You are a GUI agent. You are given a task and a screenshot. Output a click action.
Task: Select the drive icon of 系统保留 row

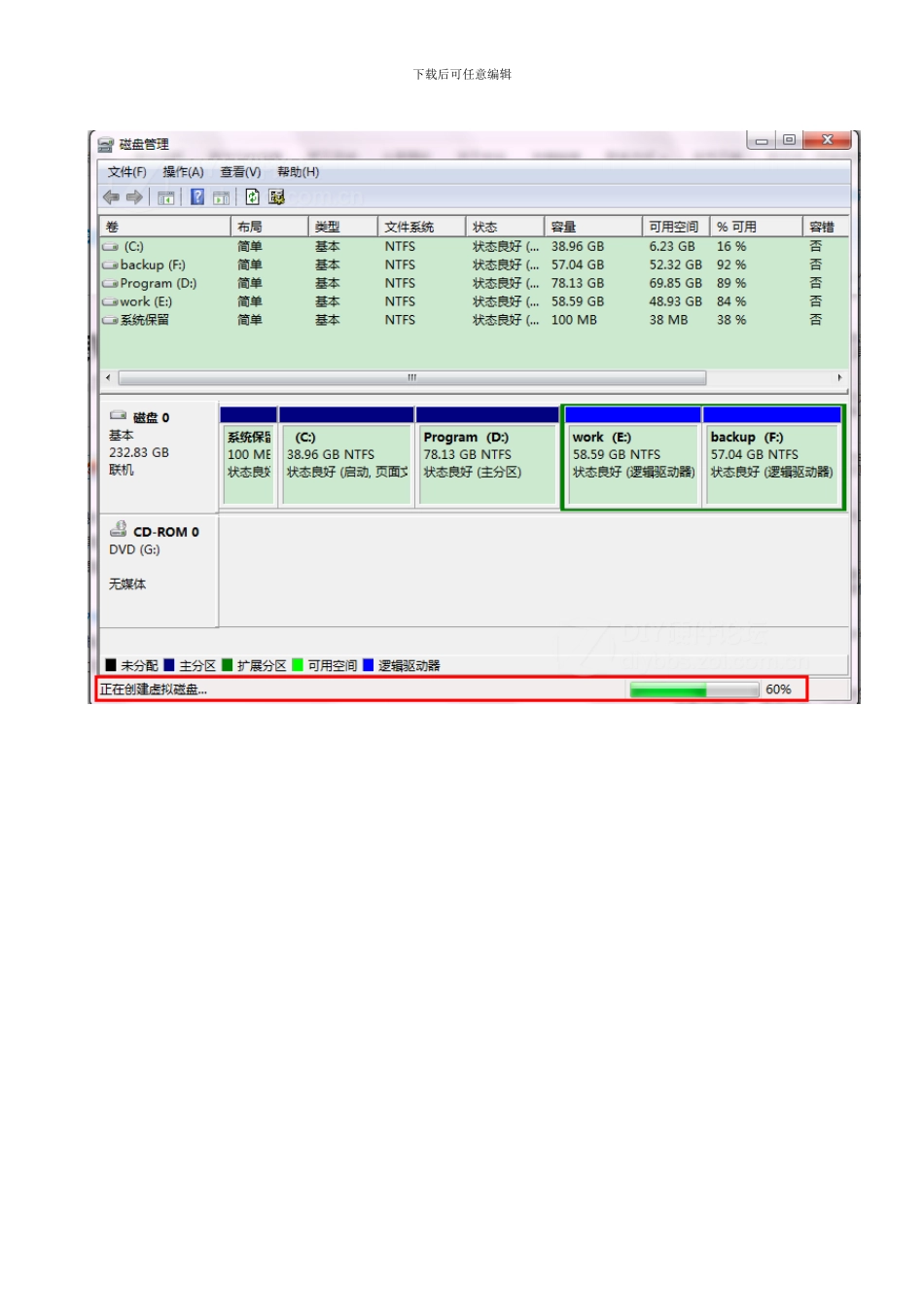(x=110, y=320)
